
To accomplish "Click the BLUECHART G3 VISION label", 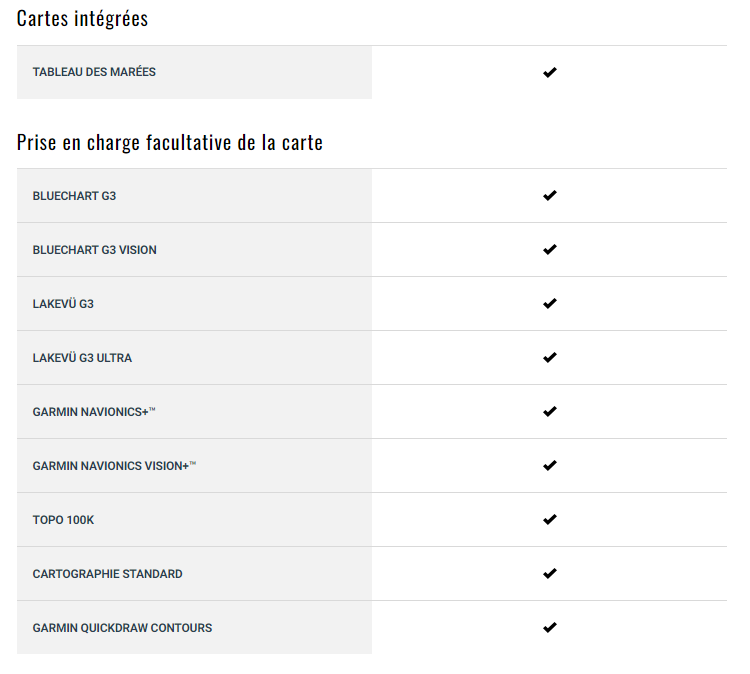I will tap(95, 250).
